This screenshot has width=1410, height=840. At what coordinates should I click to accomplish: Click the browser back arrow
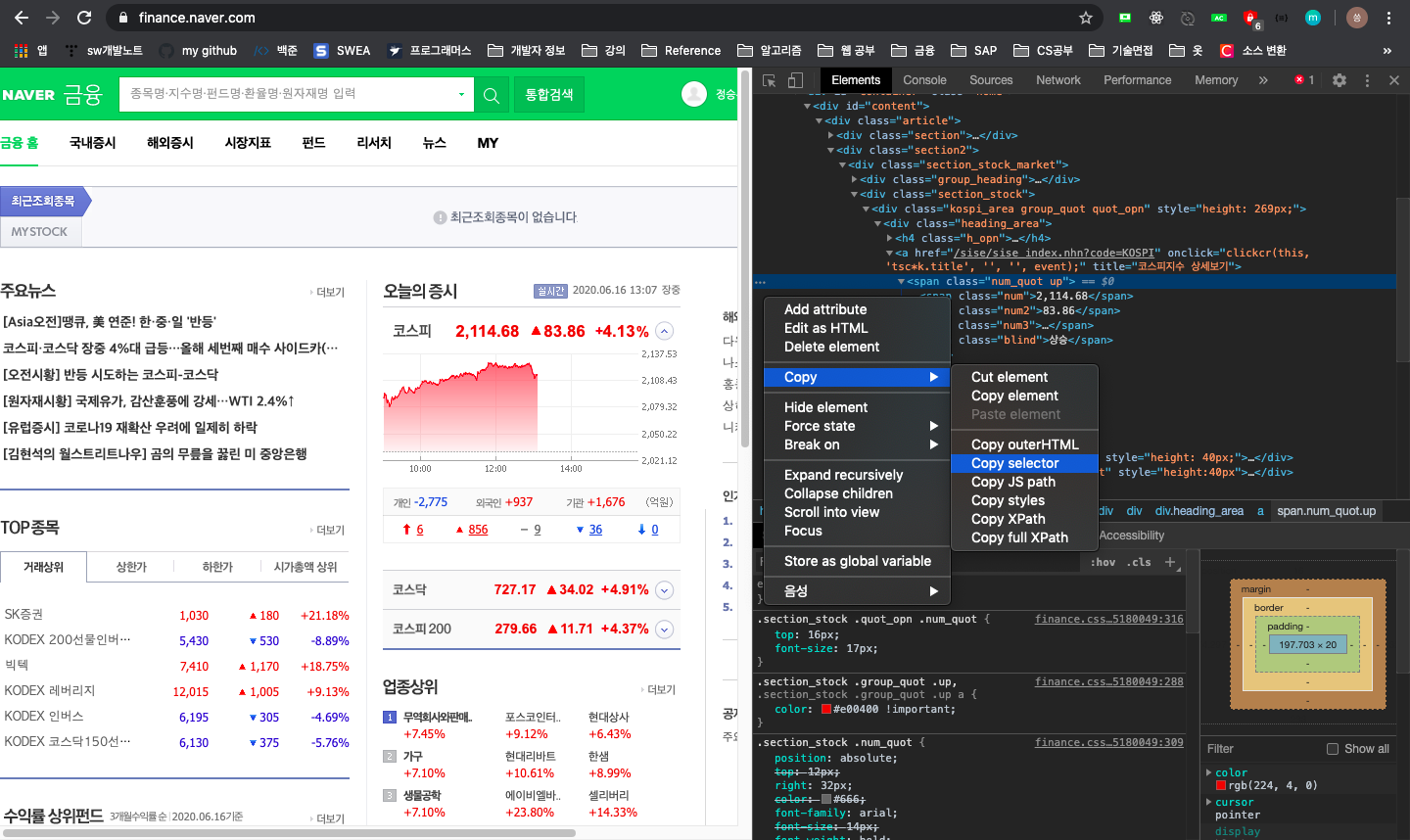point(22,18)
